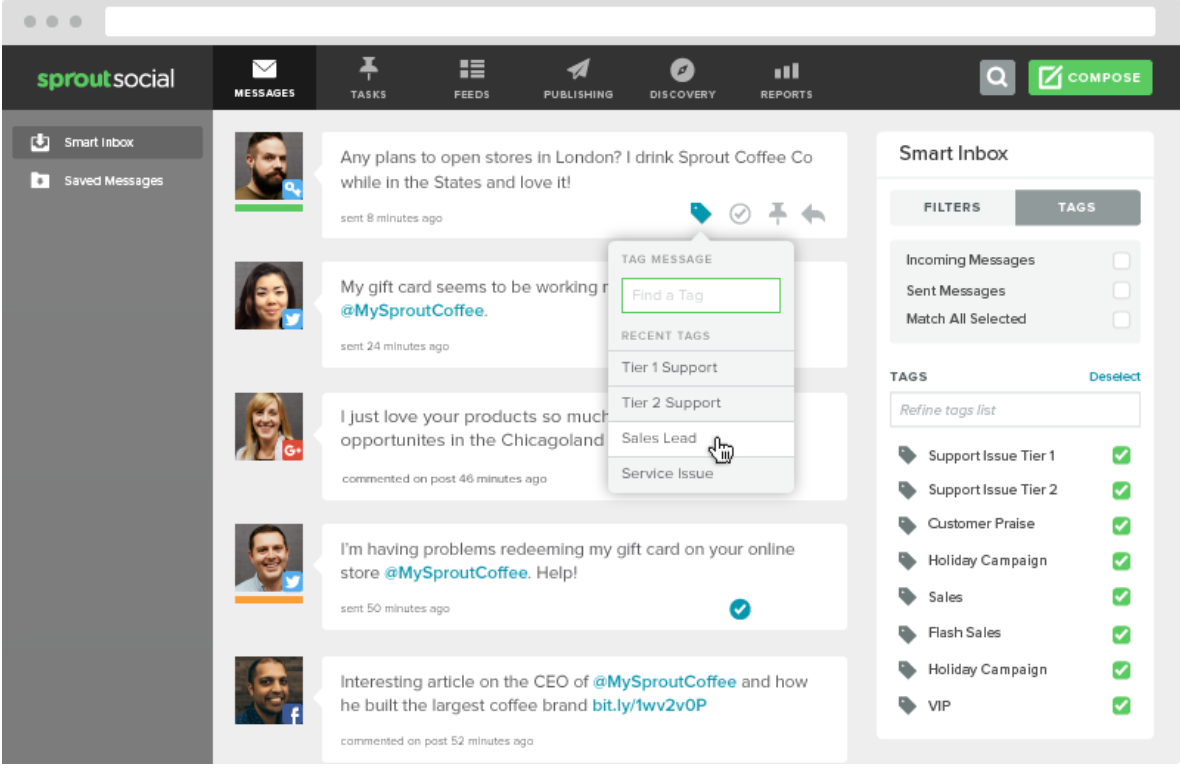Click Smart Inbox panel heading
Screen dimensions: 1180x768
click(953, 153)
